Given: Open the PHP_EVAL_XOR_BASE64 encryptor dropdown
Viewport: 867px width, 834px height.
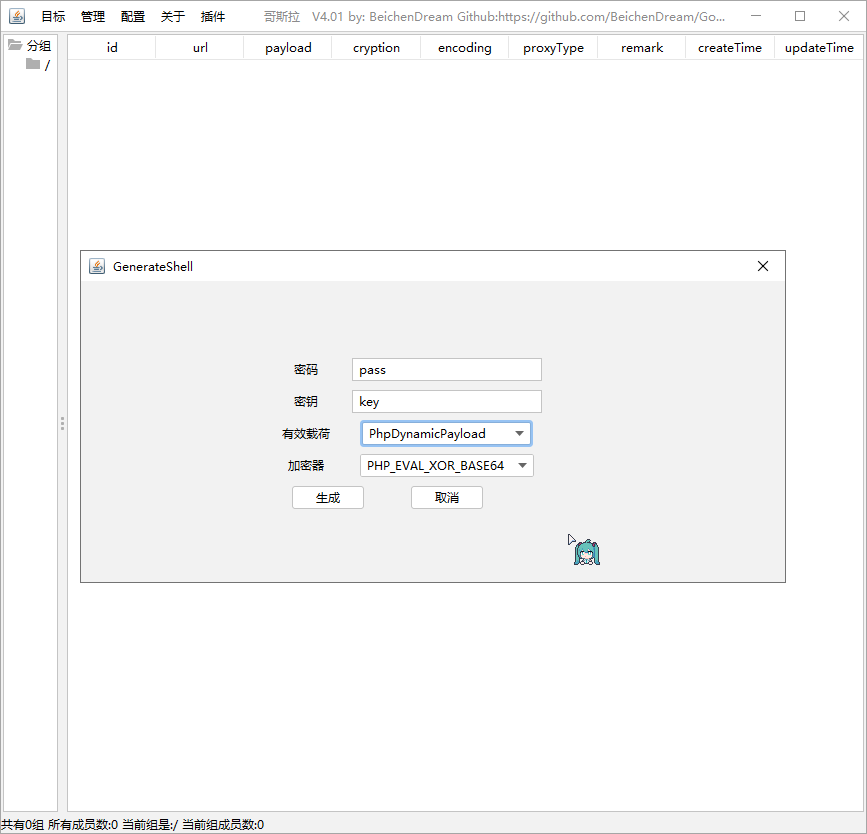Looking at the screenshot, I should [x=446, y=465].
